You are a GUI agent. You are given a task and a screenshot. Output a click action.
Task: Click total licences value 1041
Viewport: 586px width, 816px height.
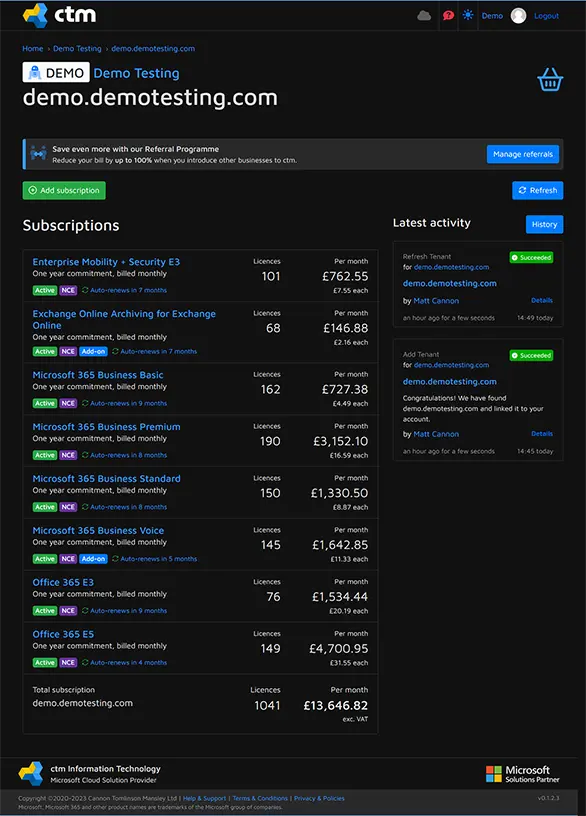point(267,706)
